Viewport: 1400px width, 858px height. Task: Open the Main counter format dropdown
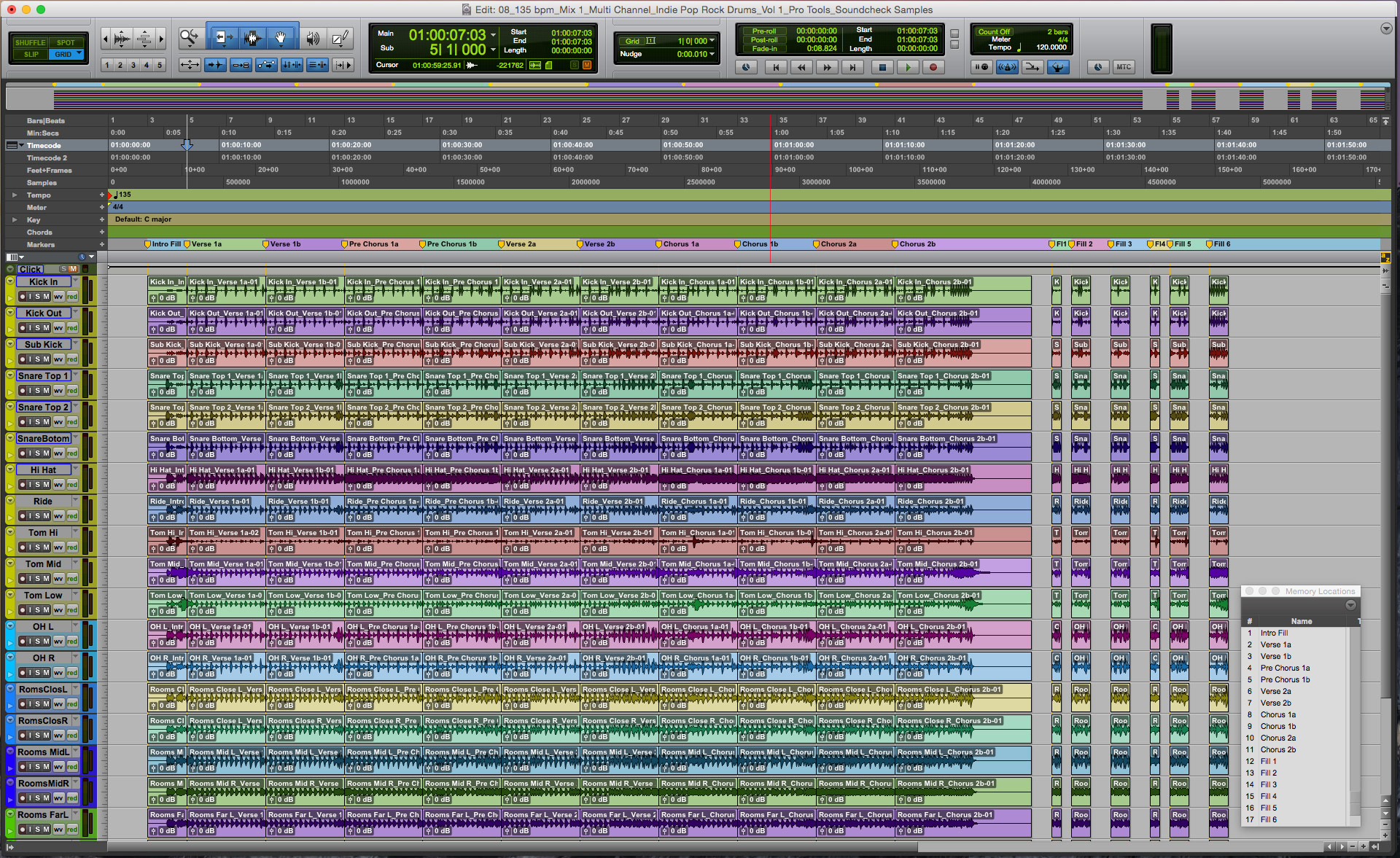point(494,34)
